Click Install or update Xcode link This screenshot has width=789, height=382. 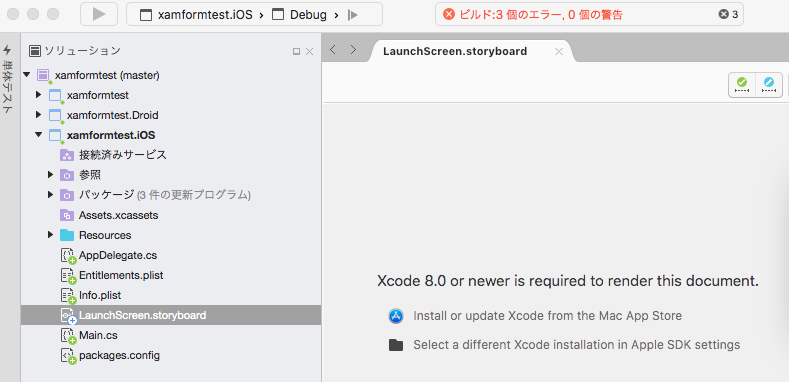coord(547,316)
